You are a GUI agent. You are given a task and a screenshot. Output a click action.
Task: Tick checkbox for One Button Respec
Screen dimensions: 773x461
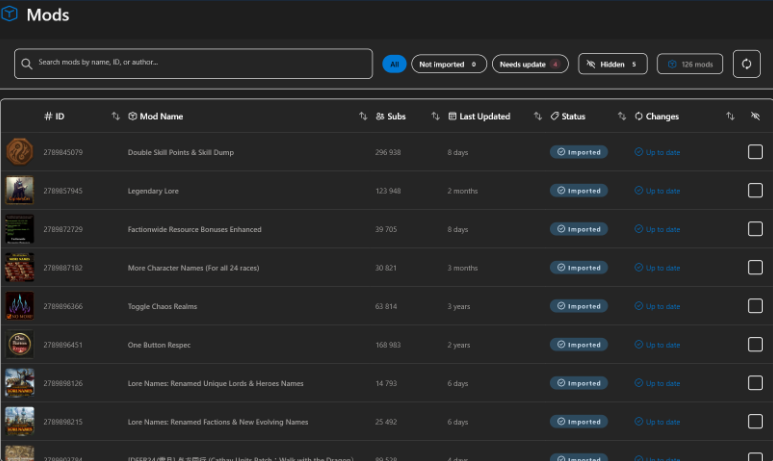(755, 344)
